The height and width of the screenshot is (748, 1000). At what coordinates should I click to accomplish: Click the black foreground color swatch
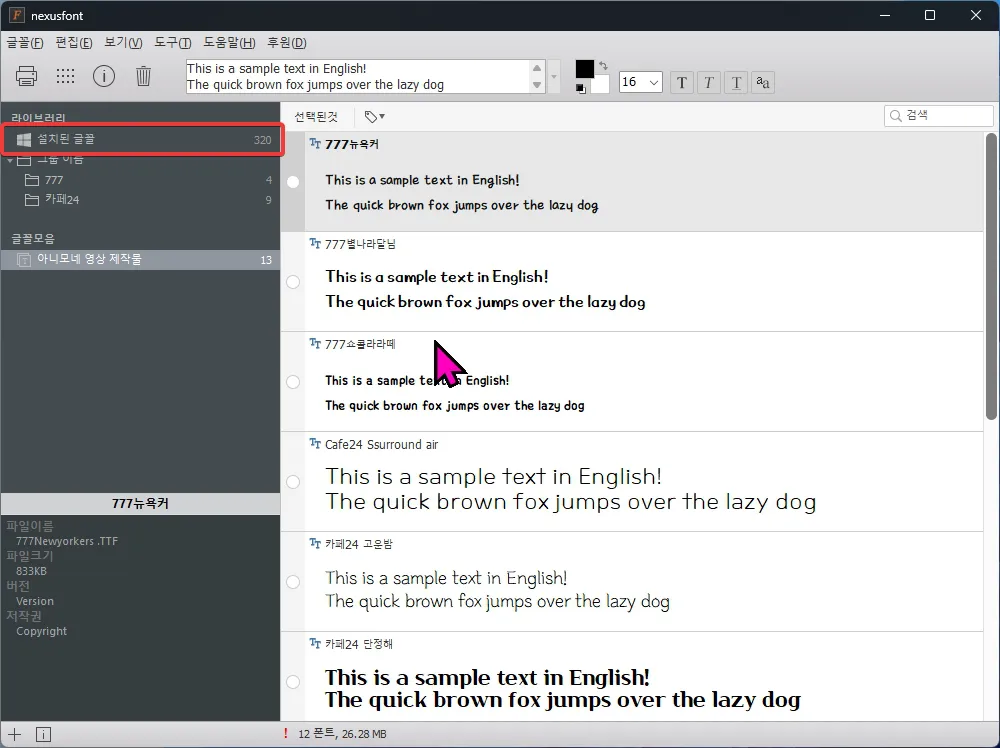[585, 69]
